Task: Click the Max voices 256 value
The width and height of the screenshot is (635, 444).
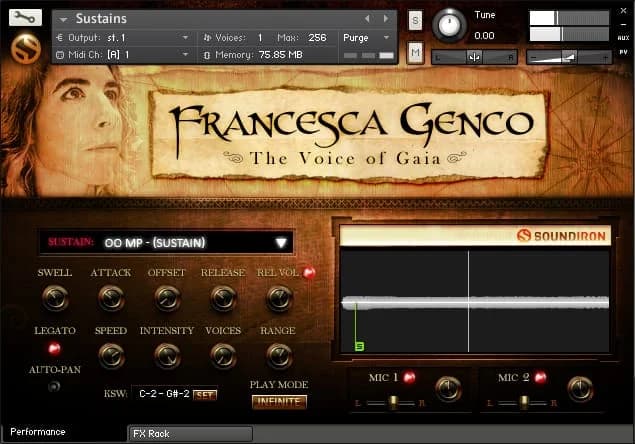Action: [x=317, y=38]
